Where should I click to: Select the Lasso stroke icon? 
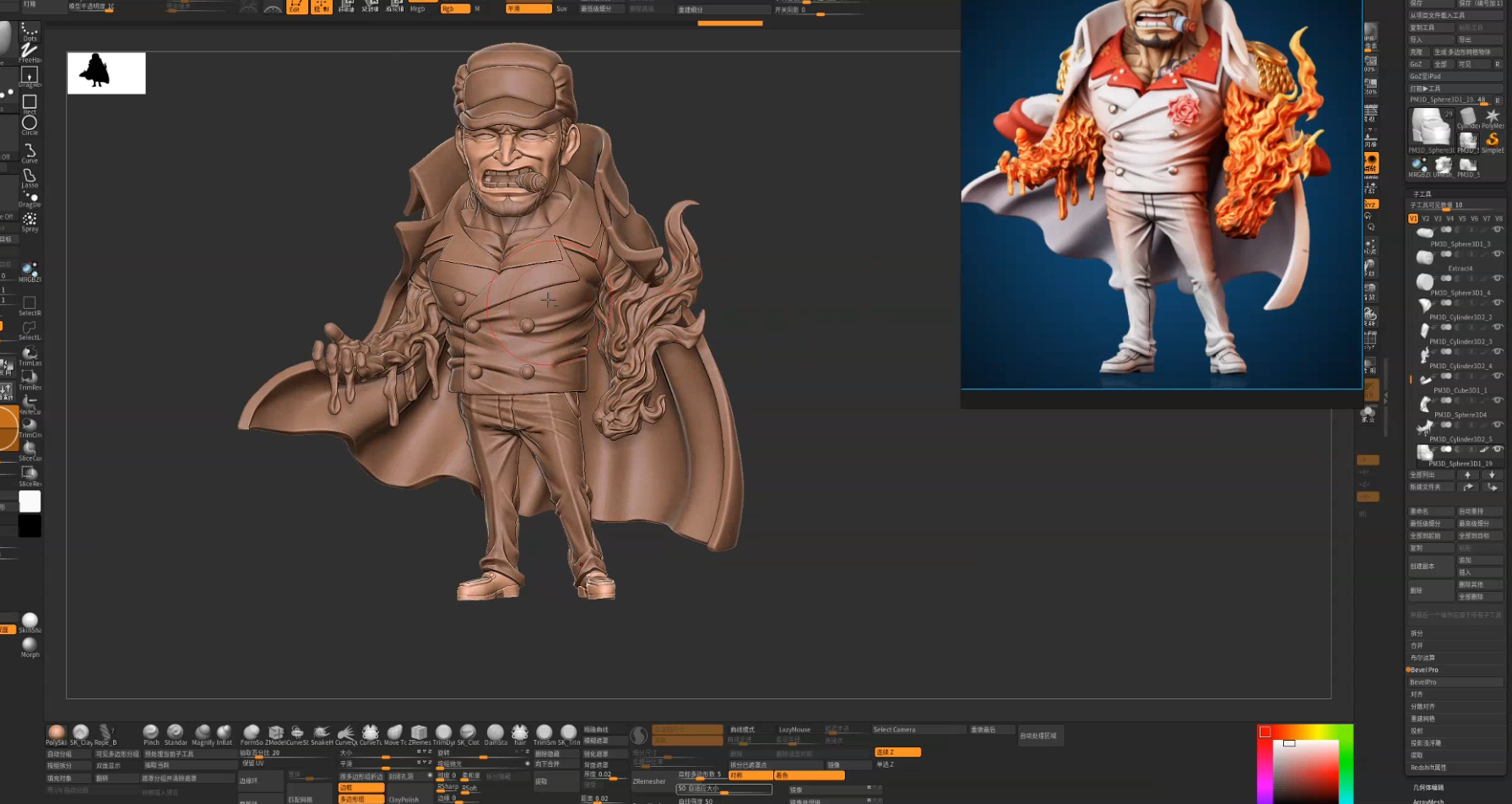pyautogui.click(x=30, y=177)
